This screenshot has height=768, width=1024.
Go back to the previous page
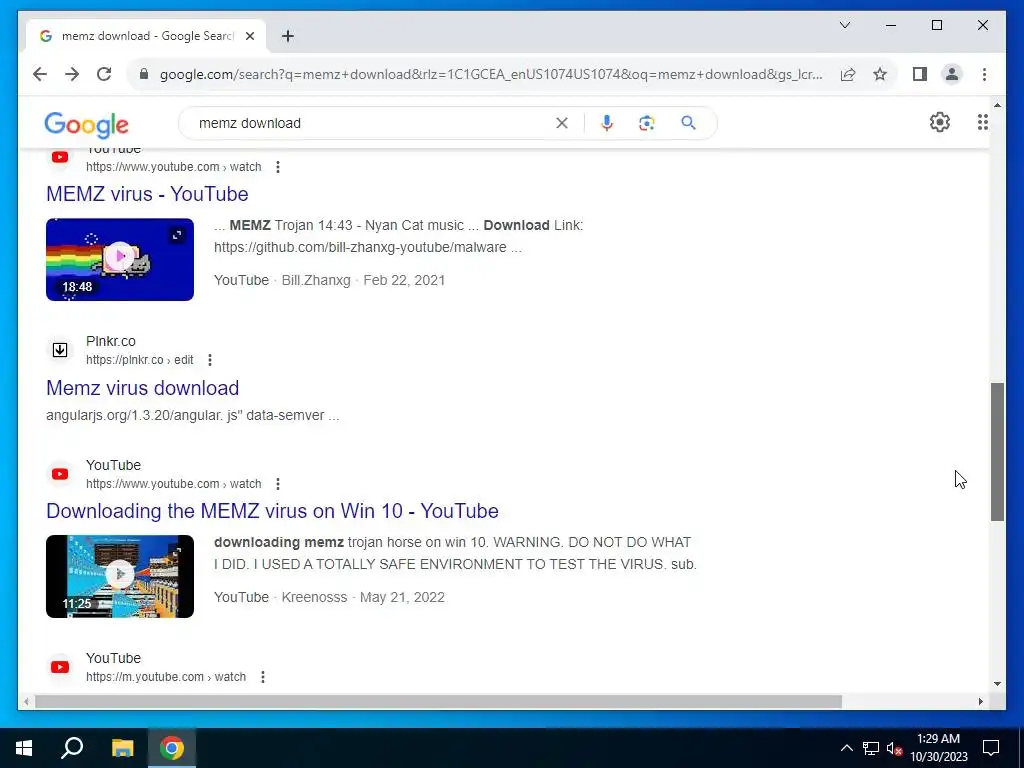[x=40, y=74]
